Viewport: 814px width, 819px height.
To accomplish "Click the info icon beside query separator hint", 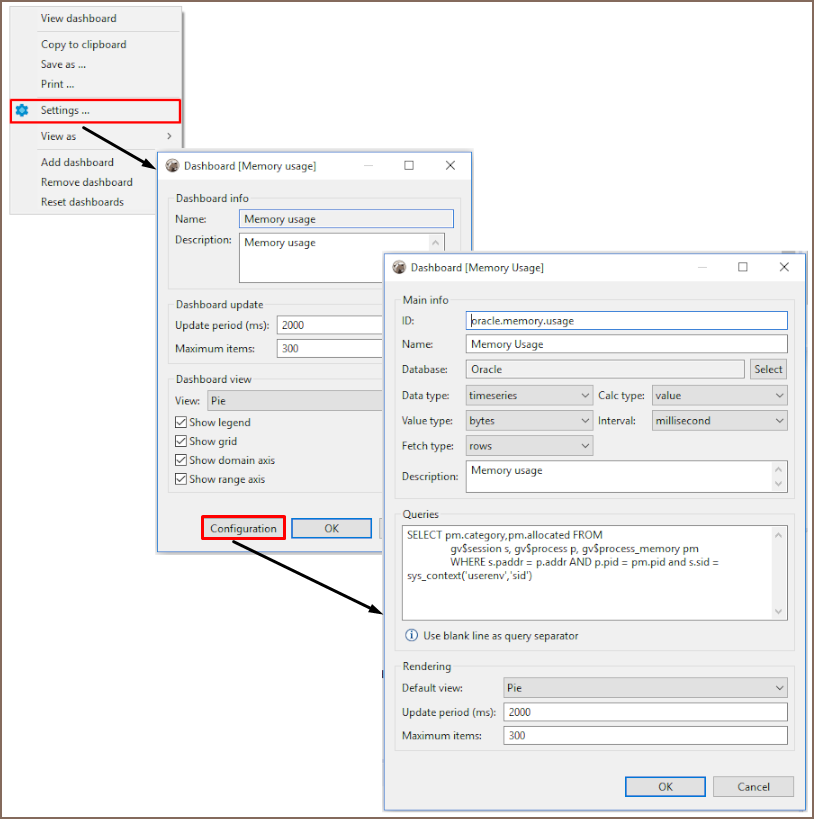I will coord(411,636).
